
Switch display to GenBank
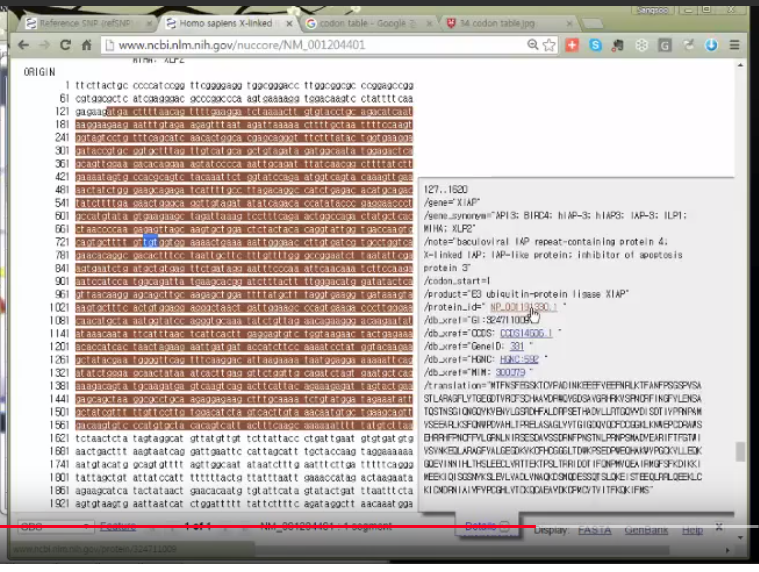[646, 530]
